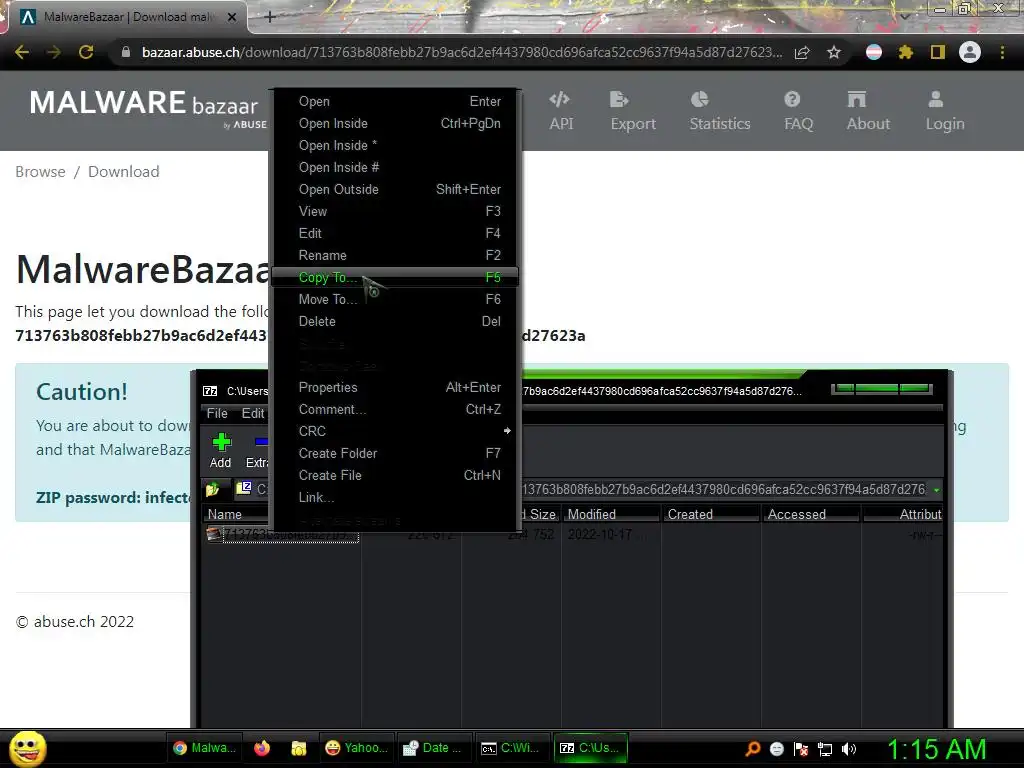
Task: Click the Login link
Action: pos(944,110)
